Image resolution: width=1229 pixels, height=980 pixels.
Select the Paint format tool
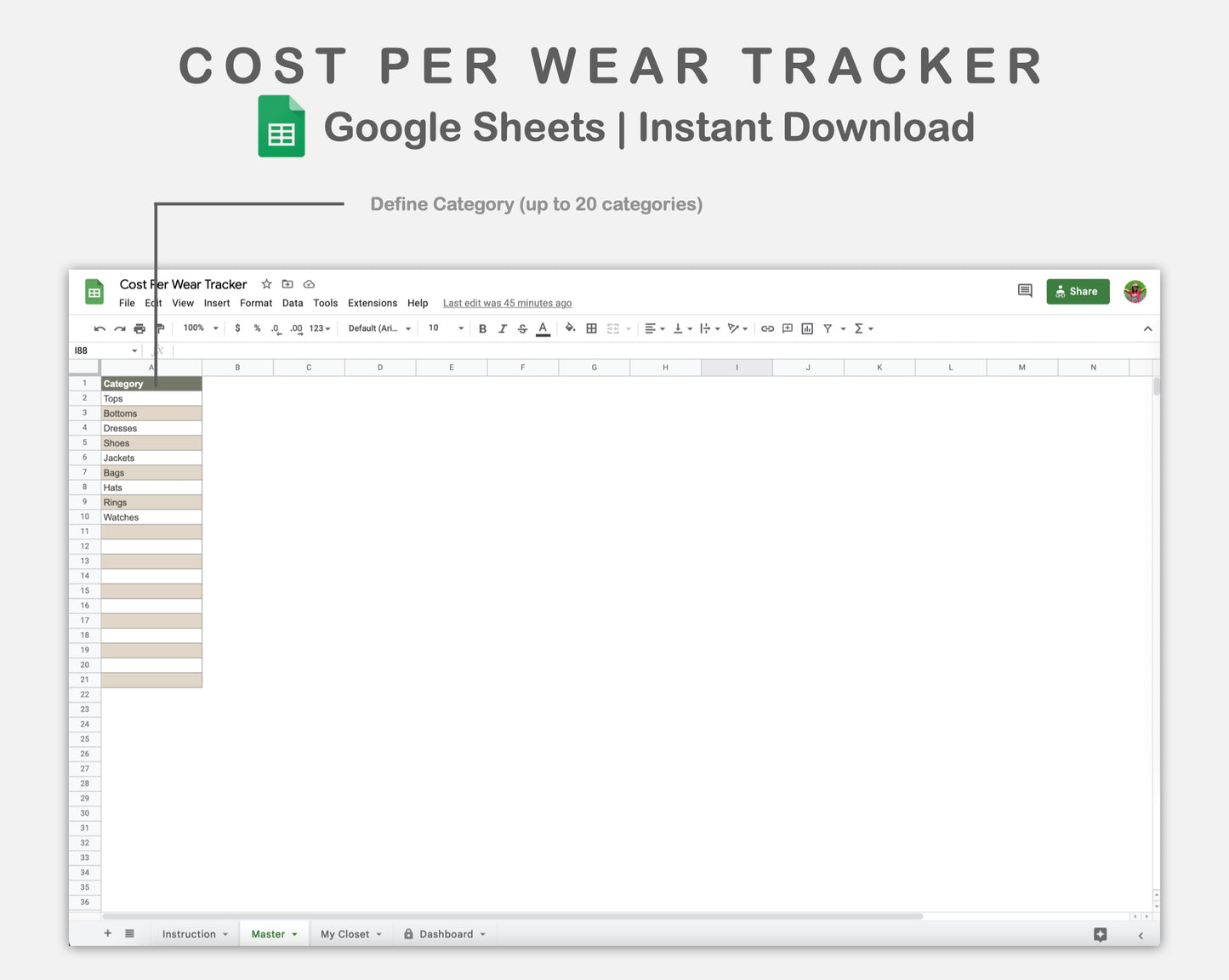158,328
